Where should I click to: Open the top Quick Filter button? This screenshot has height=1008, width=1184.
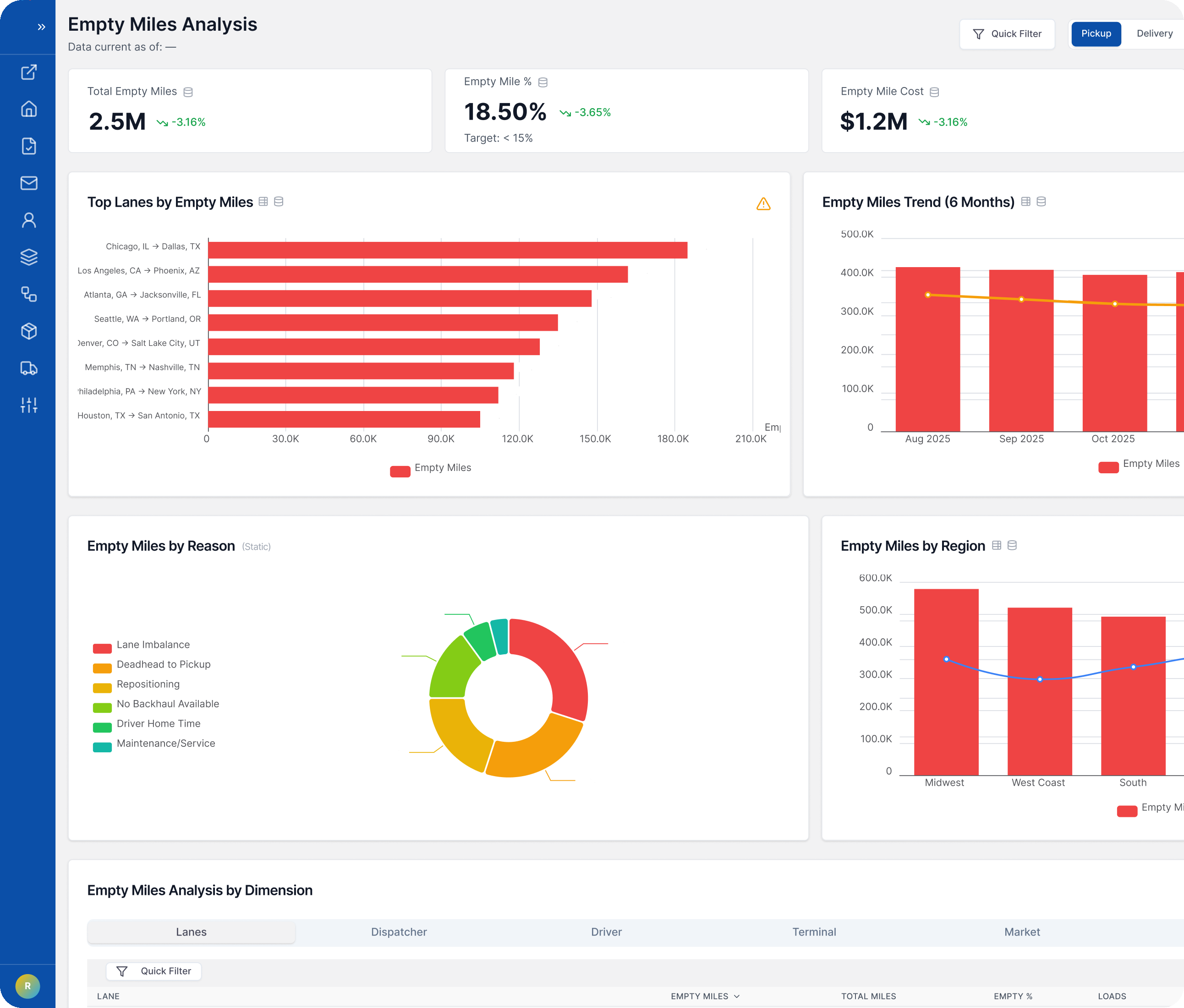pyautogui.click(x=1007, y=34)
